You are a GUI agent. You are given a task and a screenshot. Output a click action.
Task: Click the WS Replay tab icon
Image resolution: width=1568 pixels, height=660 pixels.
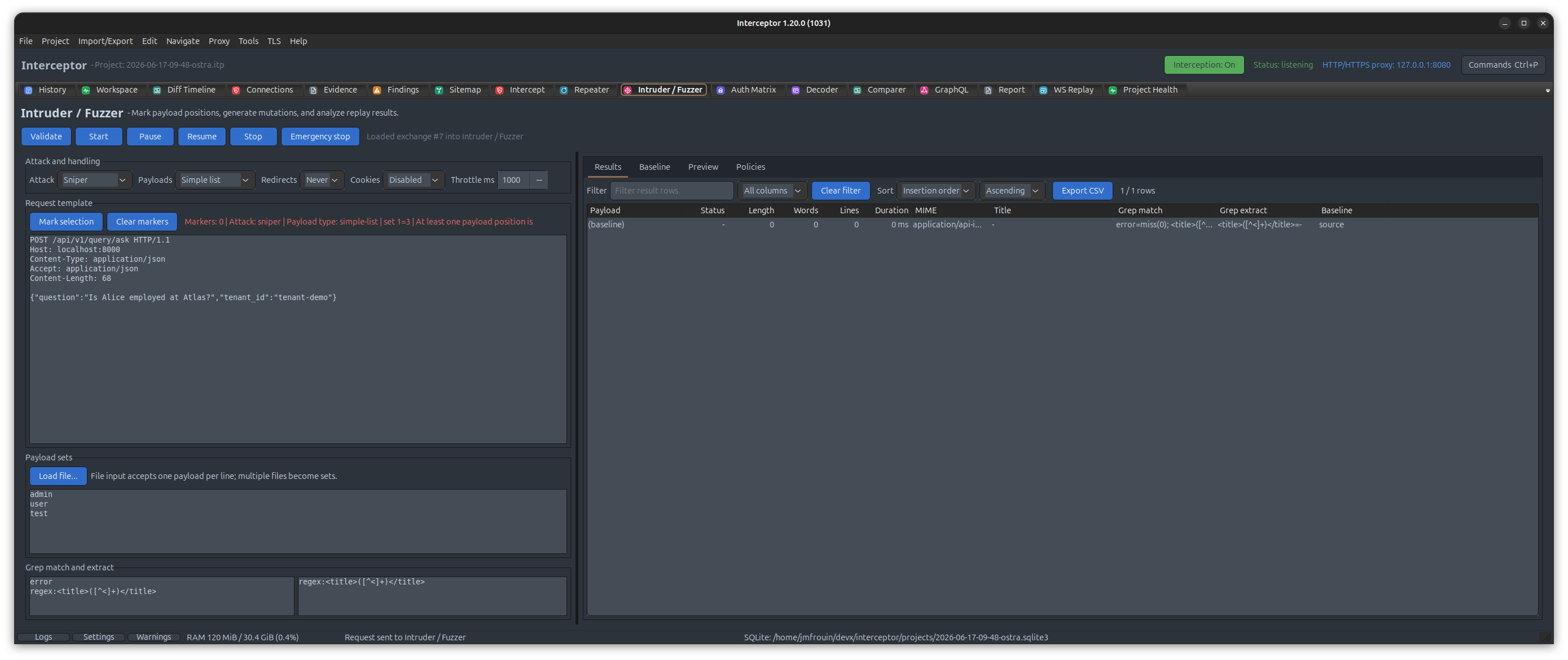pos(1043,90)
